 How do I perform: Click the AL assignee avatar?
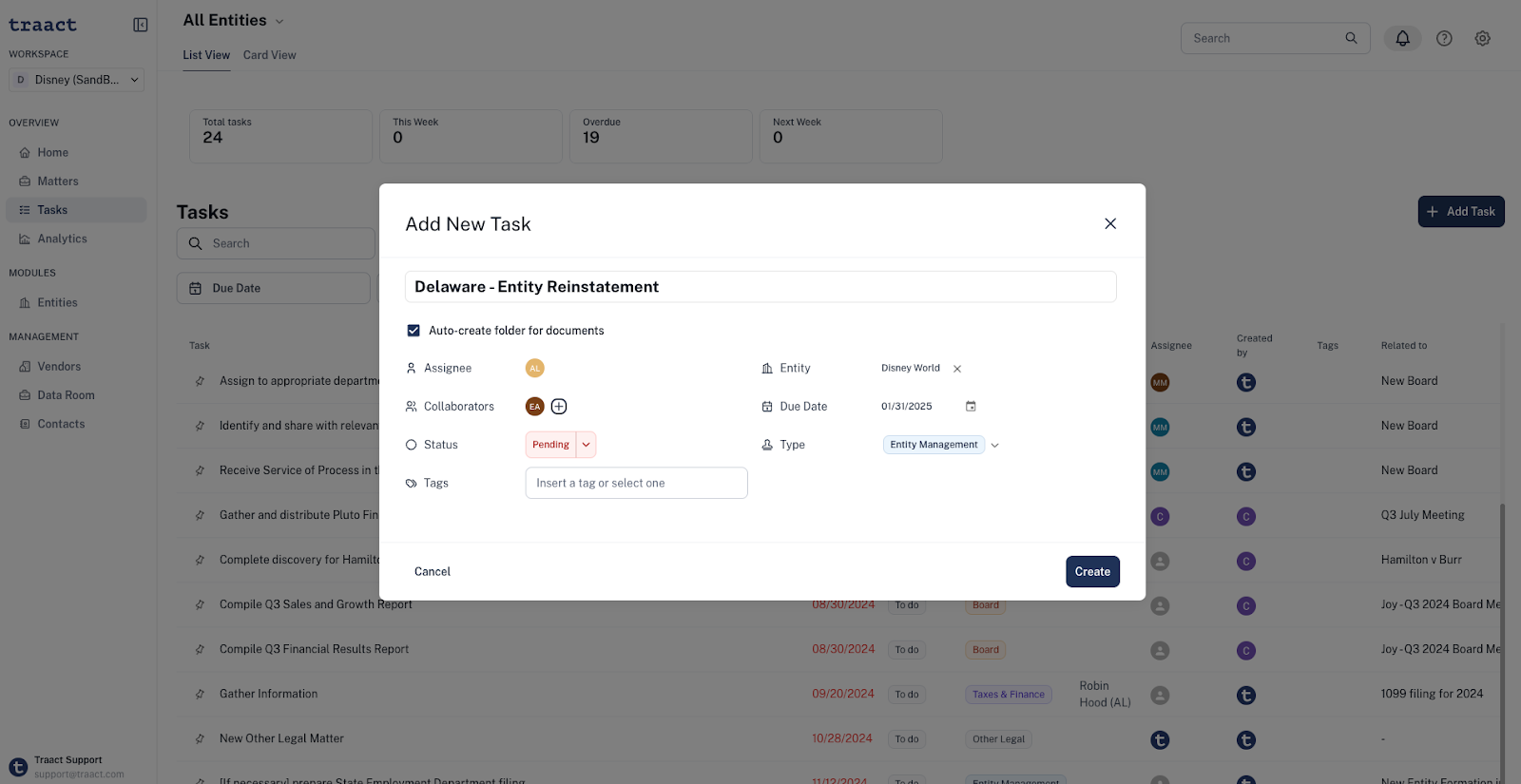(535, 369)
